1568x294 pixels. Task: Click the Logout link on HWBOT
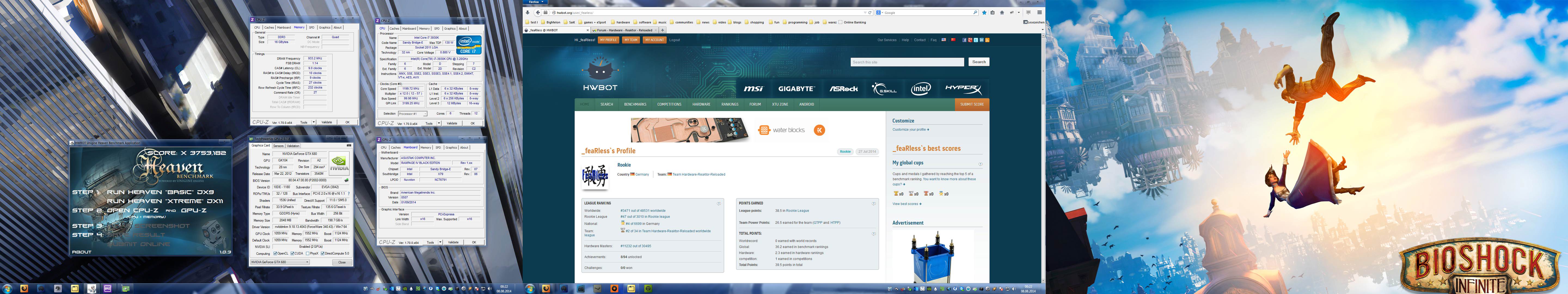pos(675,40)
